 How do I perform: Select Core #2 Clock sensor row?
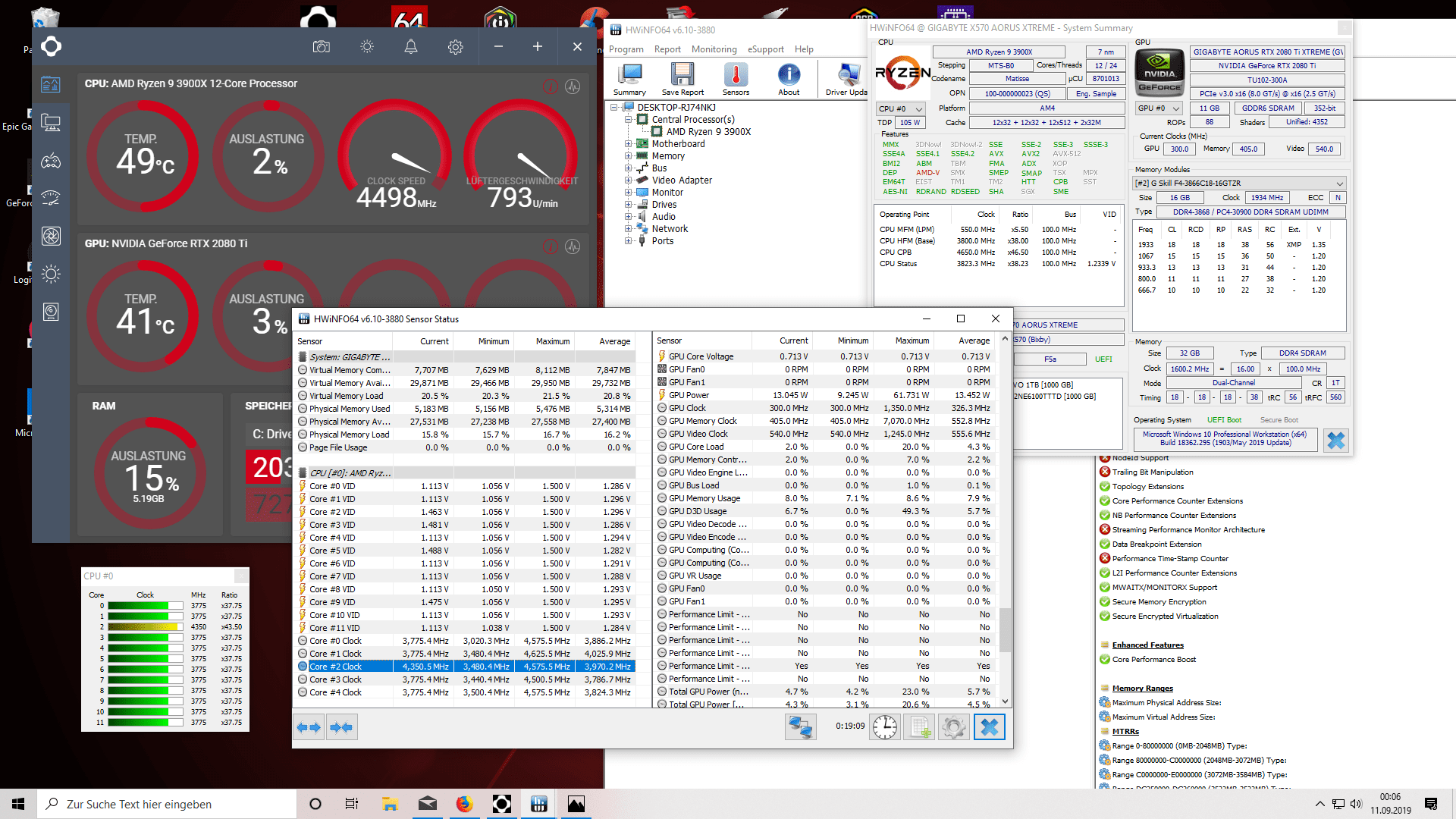tap(466, 667)
